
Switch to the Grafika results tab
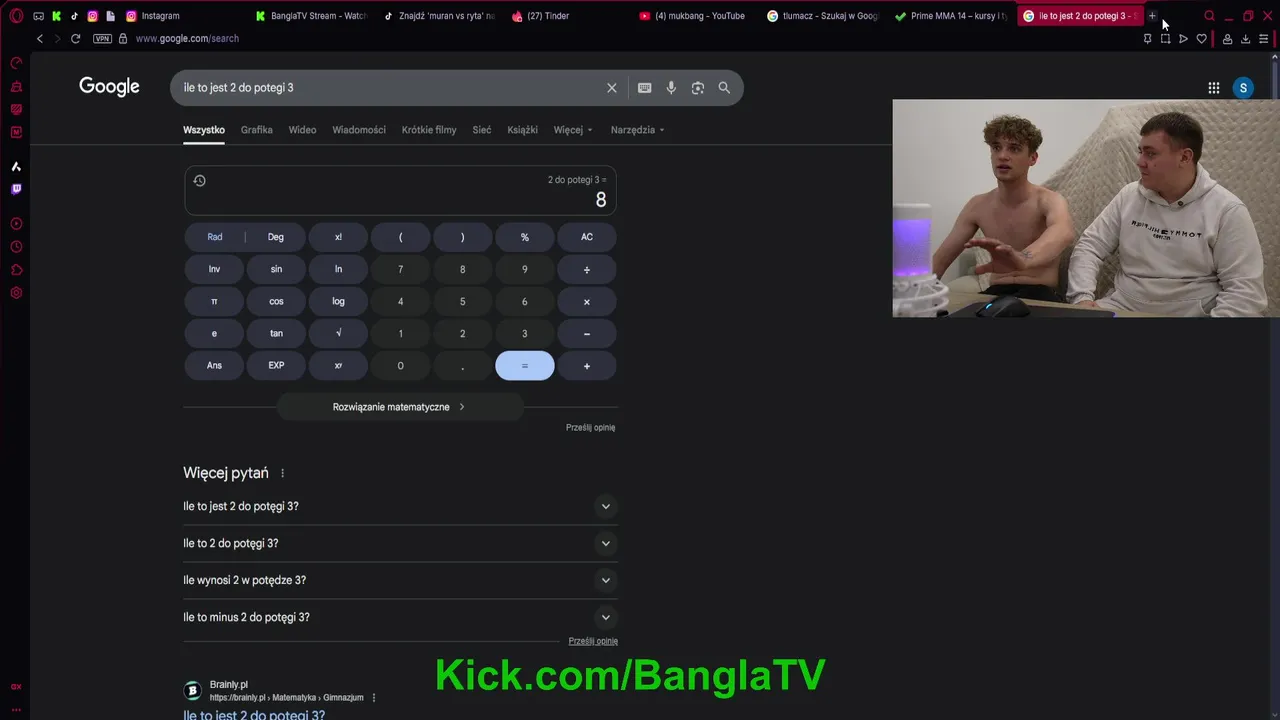click(257, 130)
